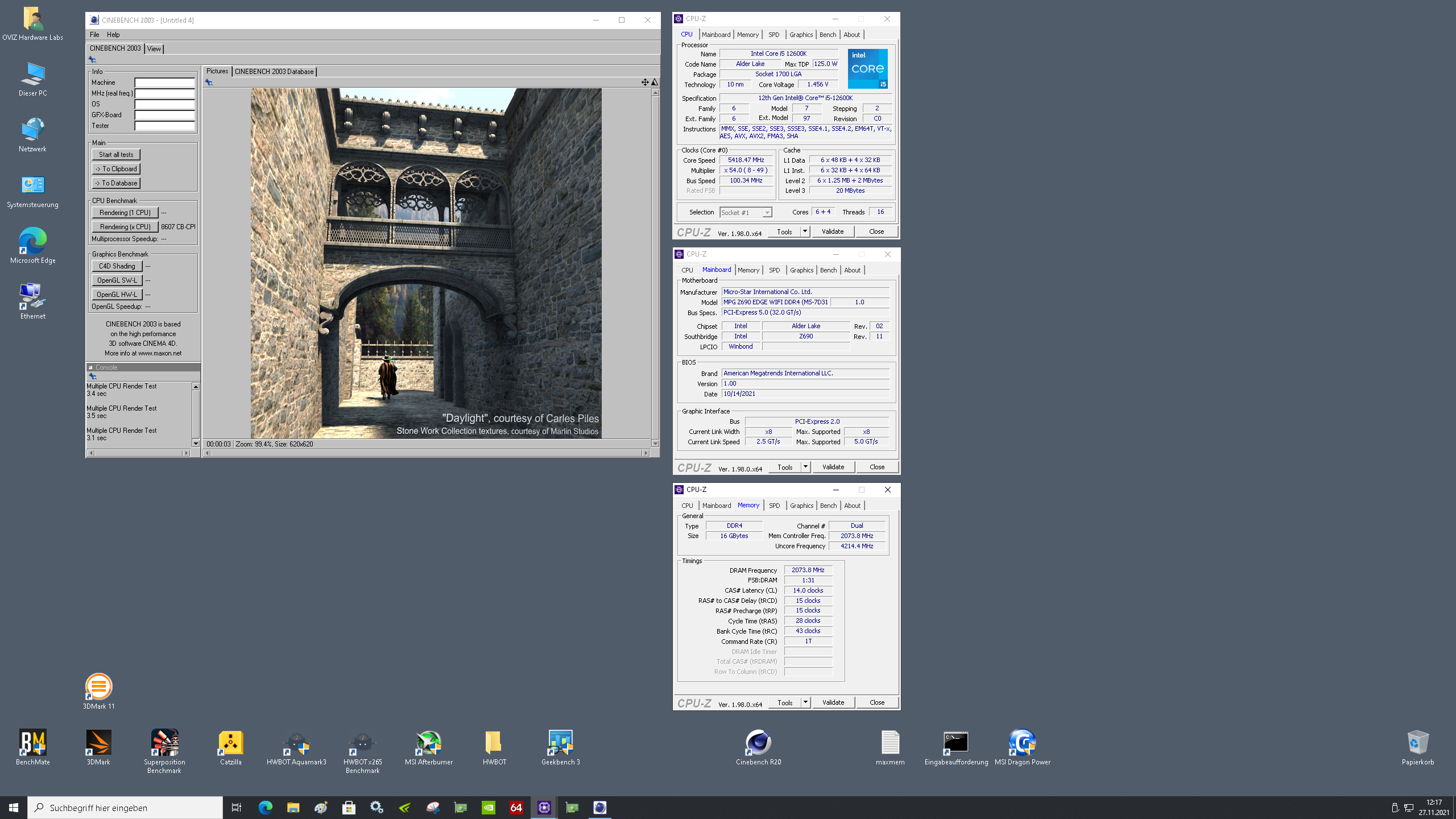Run OpenGL HW-L benchmark
Viewport: 1456px width, 819px height.
pyautogui.click(x=117, y=295)
